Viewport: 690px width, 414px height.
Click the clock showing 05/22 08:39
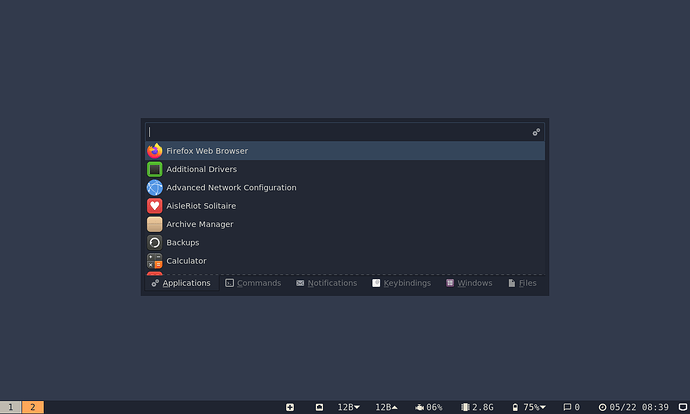(x=633, y=407)
